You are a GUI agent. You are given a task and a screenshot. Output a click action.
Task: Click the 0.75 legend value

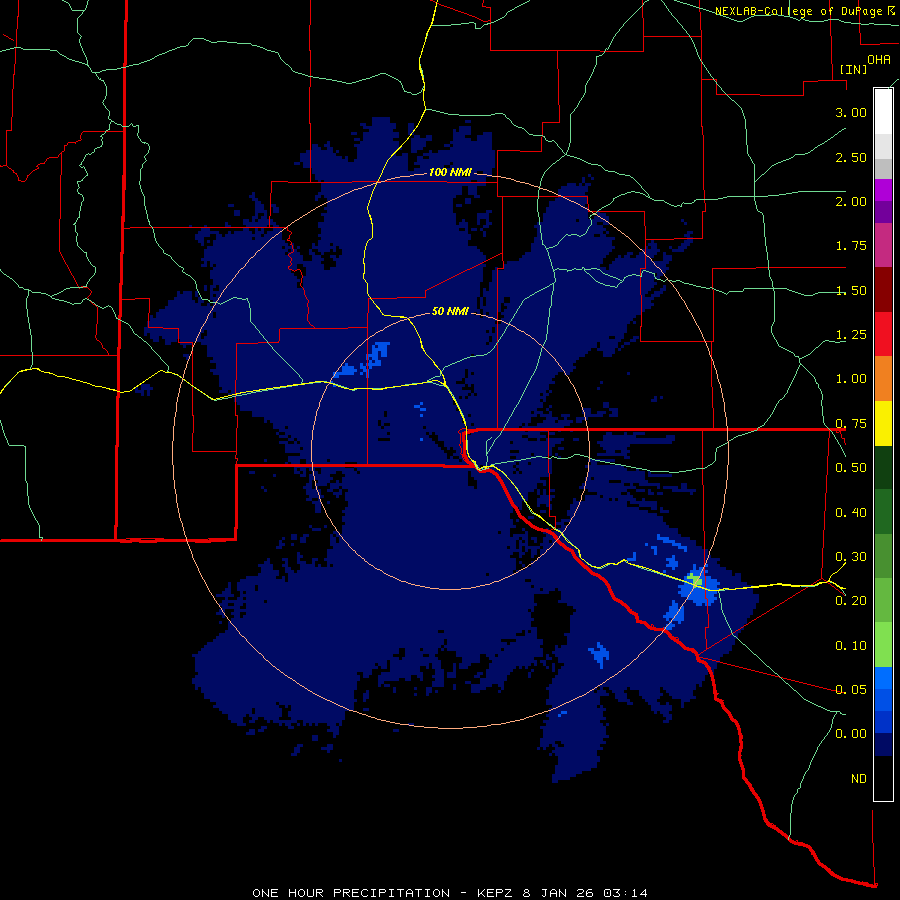click(x=851, y=424)
